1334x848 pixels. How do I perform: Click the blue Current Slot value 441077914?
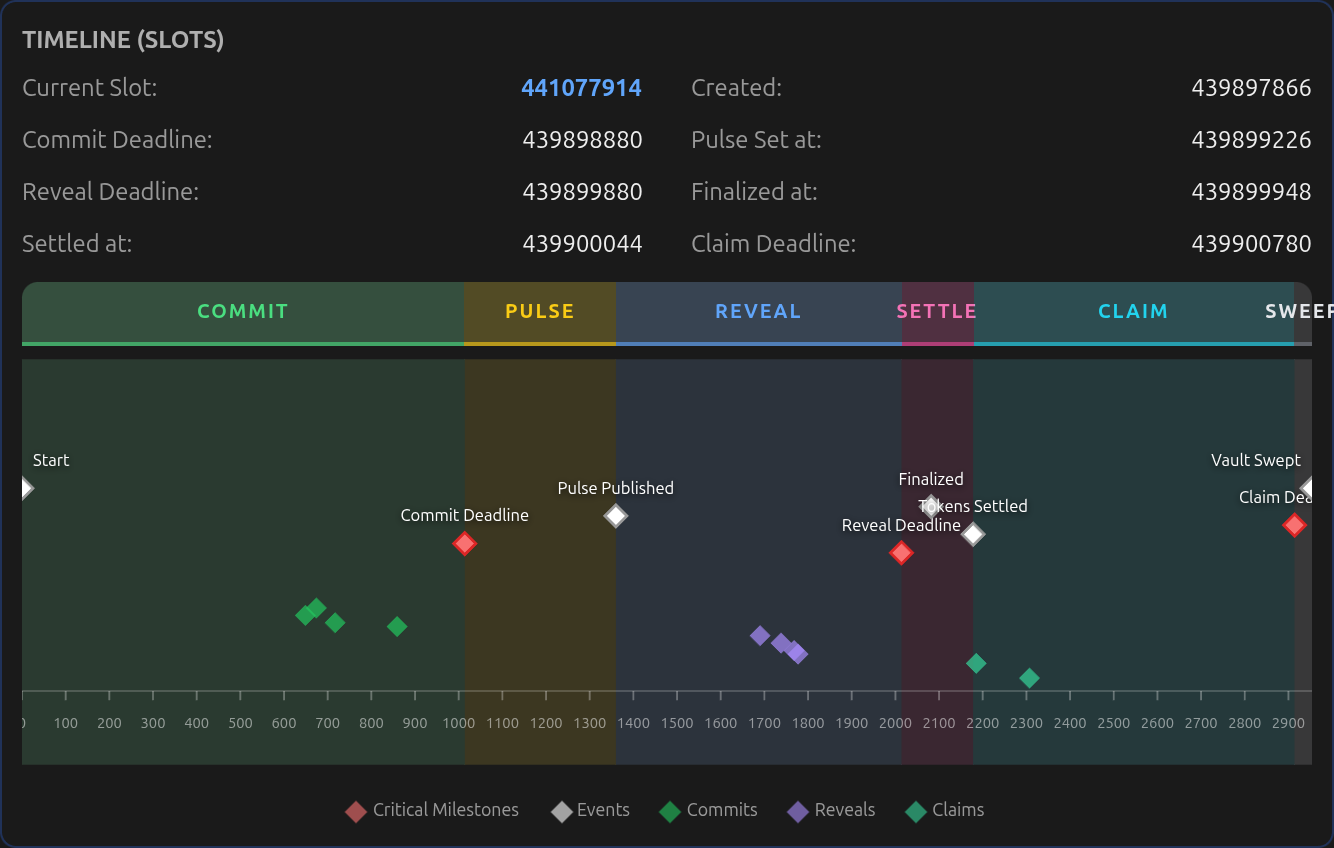point(582,88)
